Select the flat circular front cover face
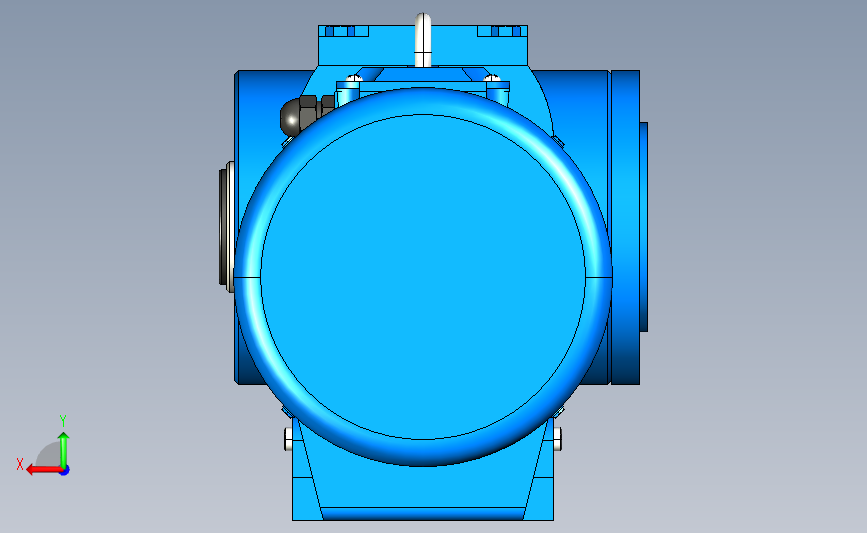Screen dimensions: 867x533 tap(423, 277)
